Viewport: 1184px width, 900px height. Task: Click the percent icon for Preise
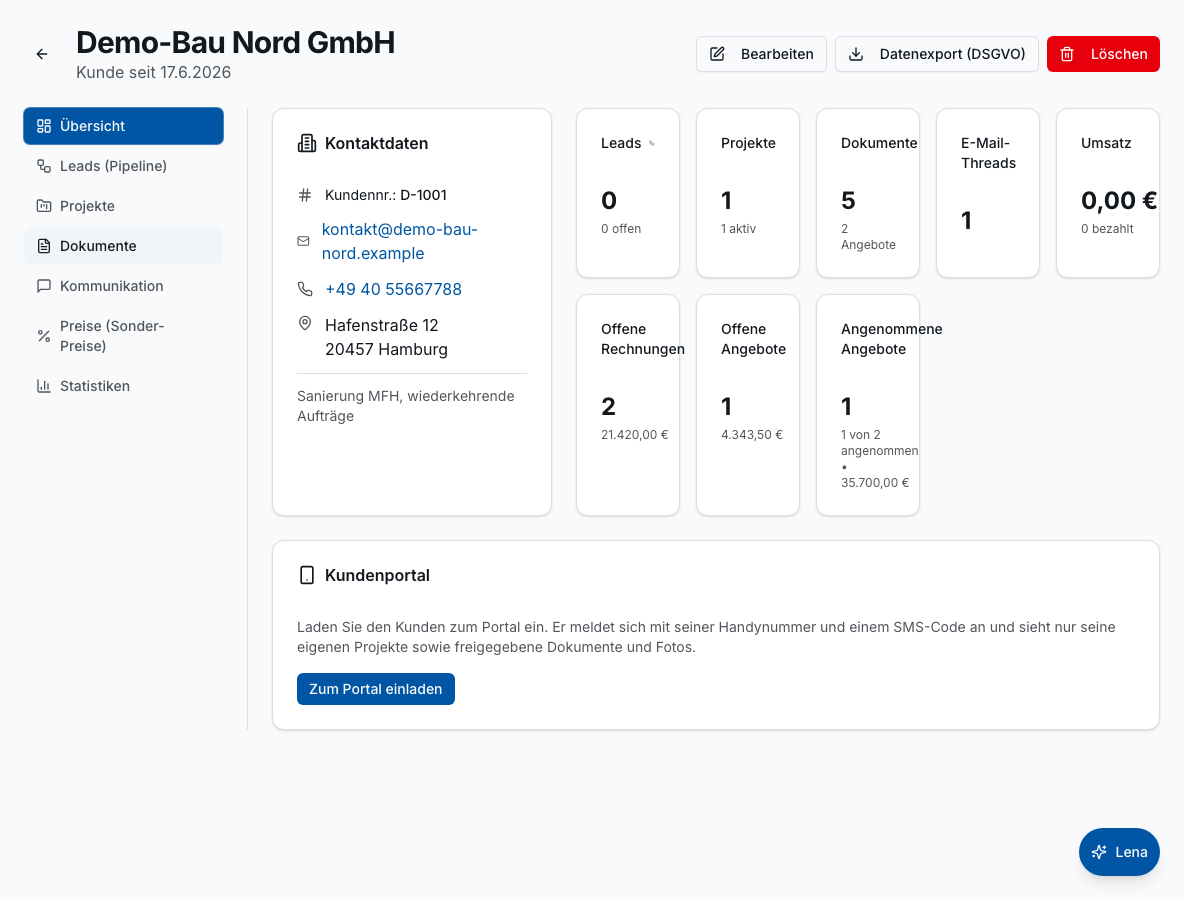pos(44,336)
